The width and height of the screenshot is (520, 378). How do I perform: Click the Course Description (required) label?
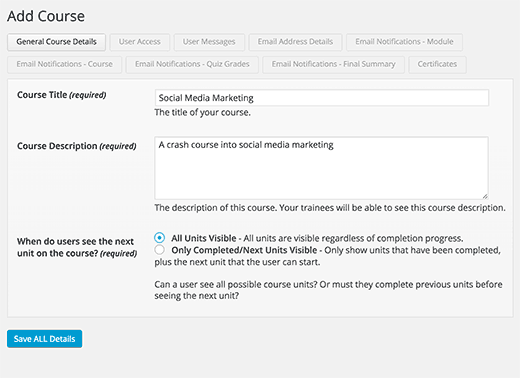(77, 146)
